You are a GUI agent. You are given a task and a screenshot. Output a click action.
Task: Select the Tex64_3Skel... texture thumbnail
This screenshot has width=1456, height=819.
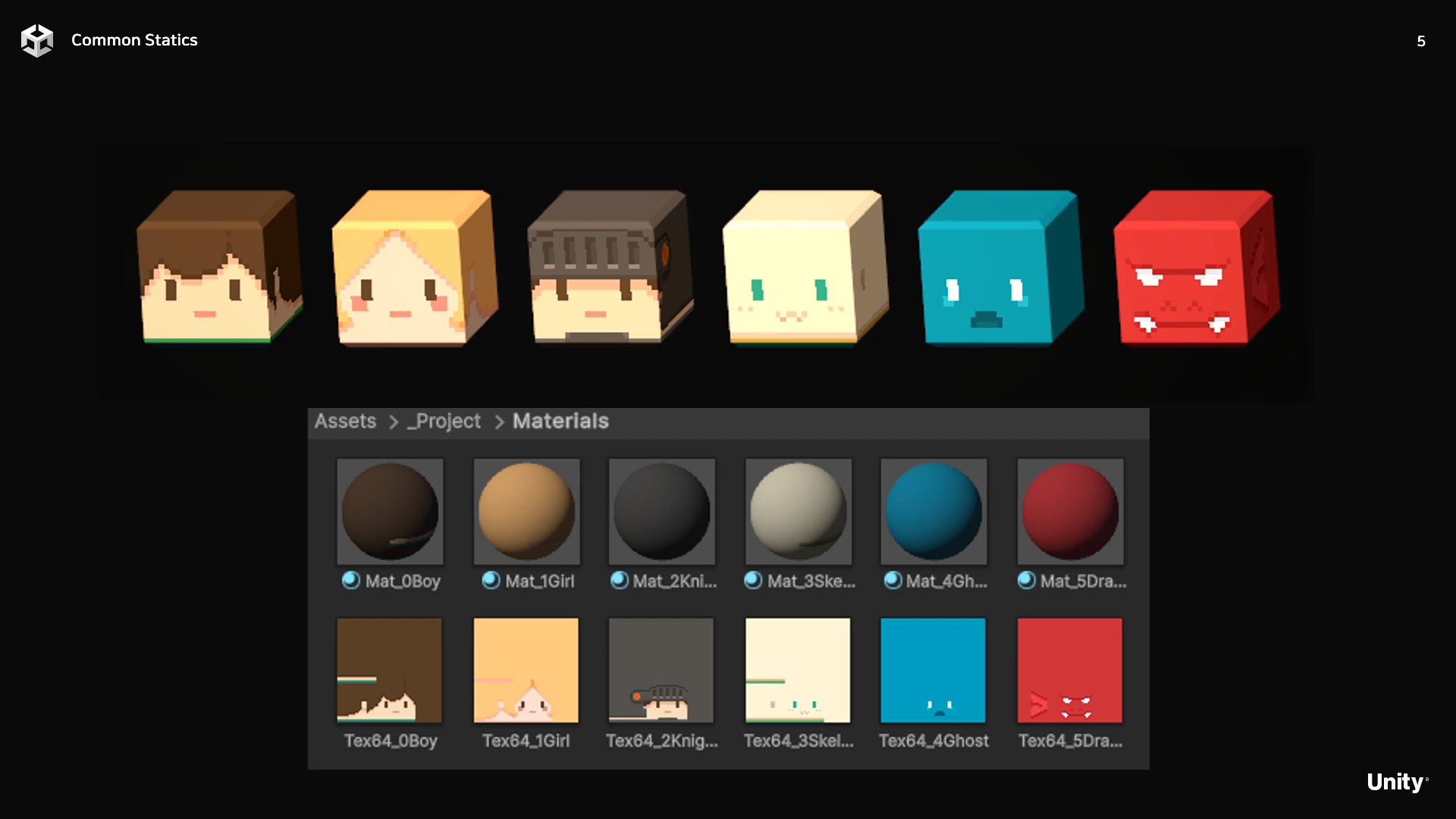click(798, 670)
